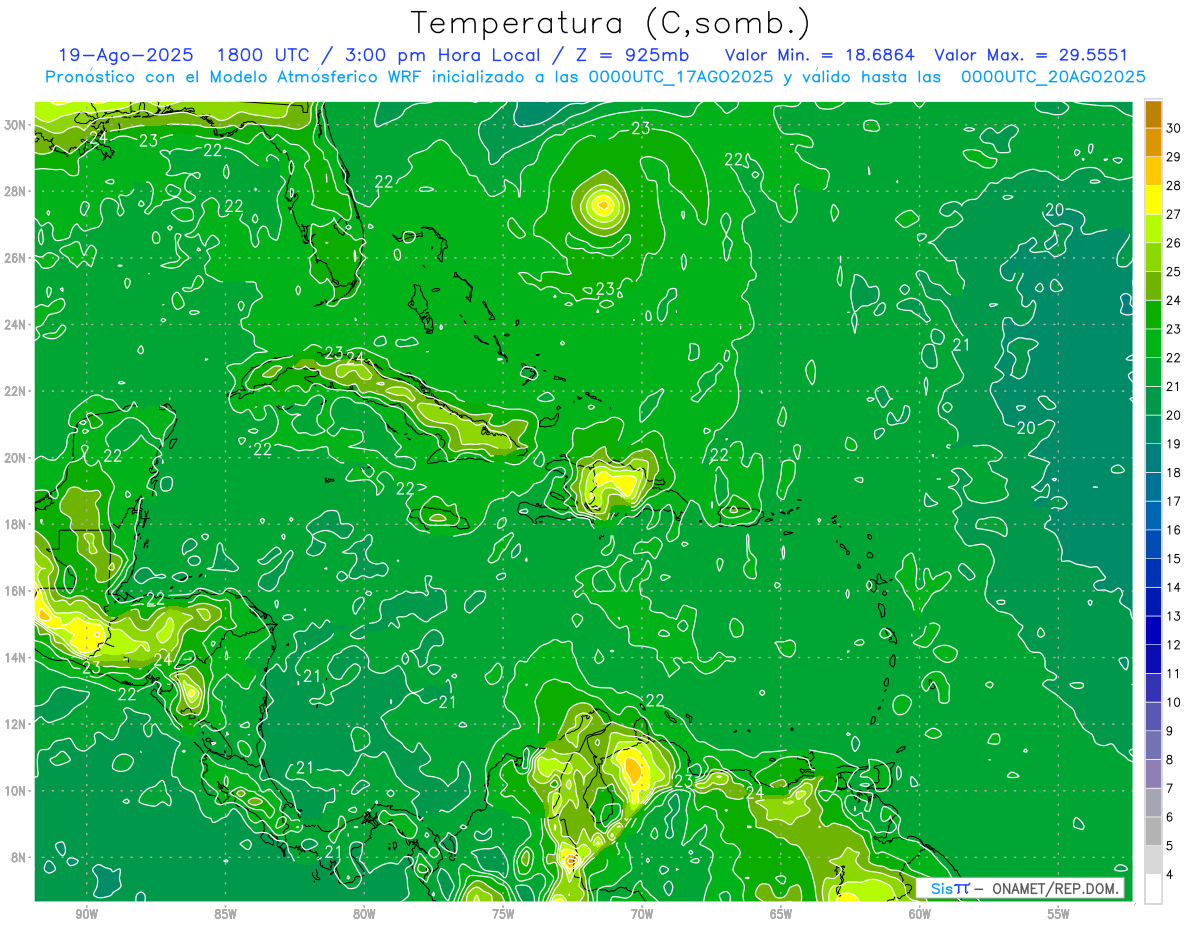Click the light gray legend swatch between 5 and 6
The height and width of the screenshot is (927, 1200).
click(x=1154, y=831)
